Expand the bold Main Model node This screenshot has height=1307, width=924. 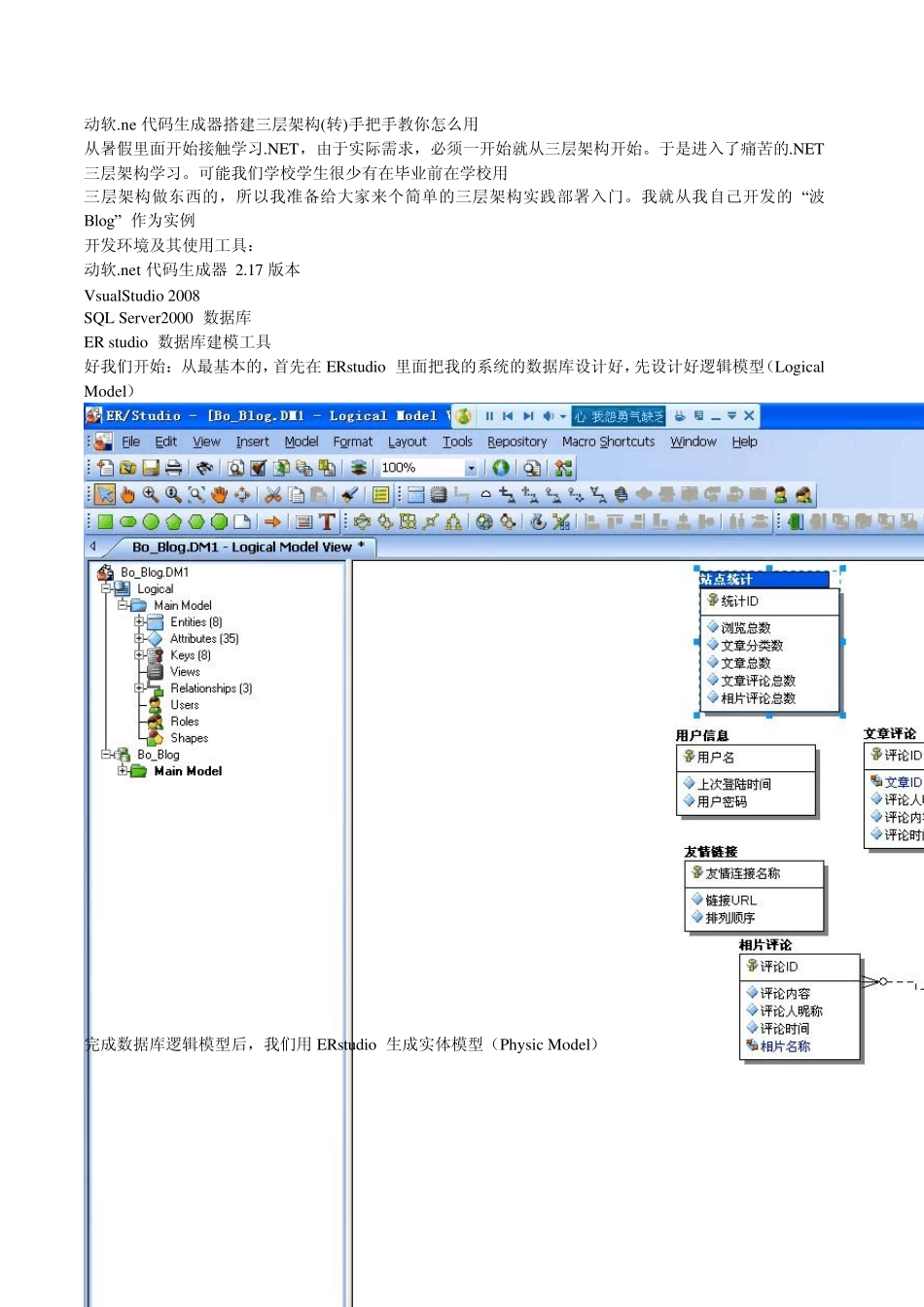(x=123, y=770)
